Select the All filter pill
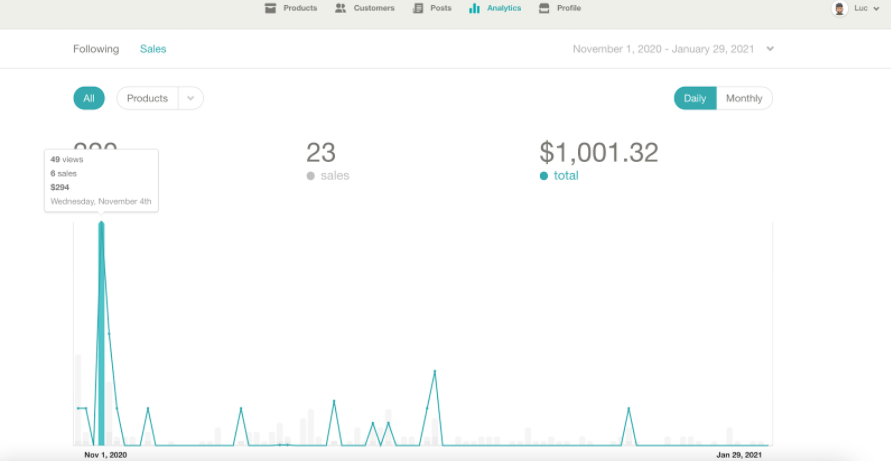891x461 pixels. pyautogui.click(x=89, y=98)
